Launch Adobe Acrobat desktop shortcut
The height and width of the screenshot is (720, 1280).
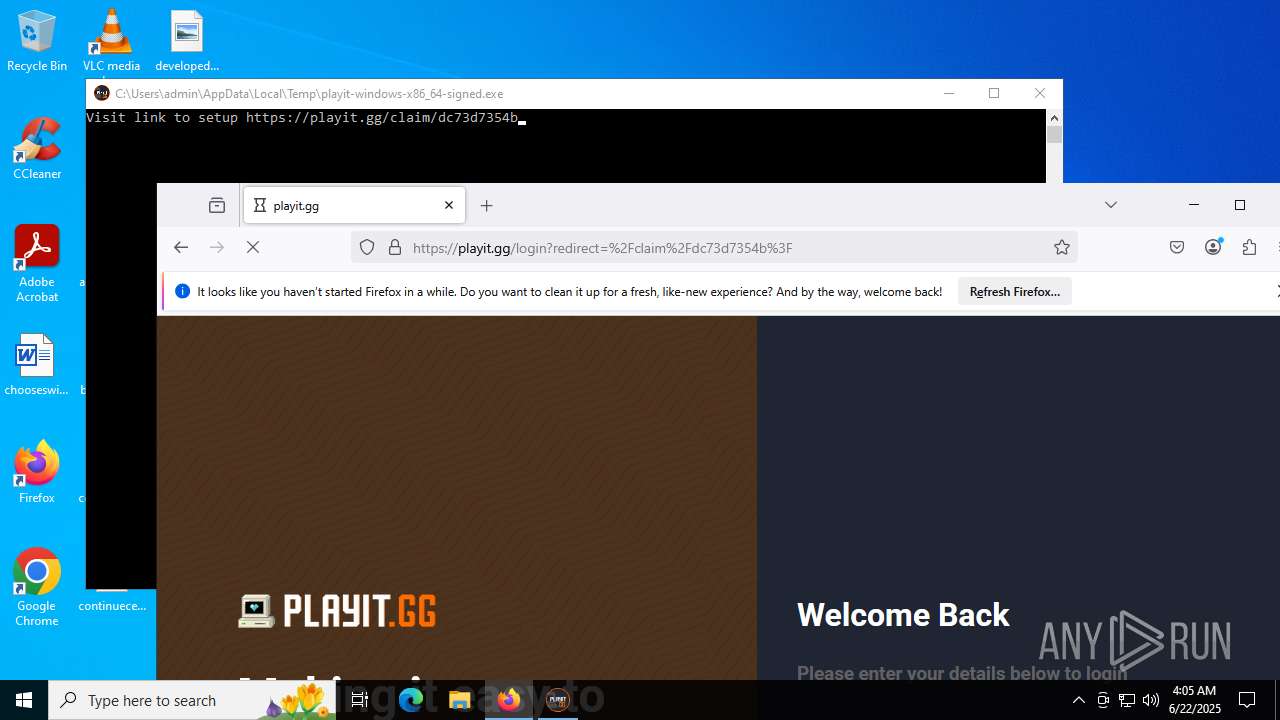(37, 264)
